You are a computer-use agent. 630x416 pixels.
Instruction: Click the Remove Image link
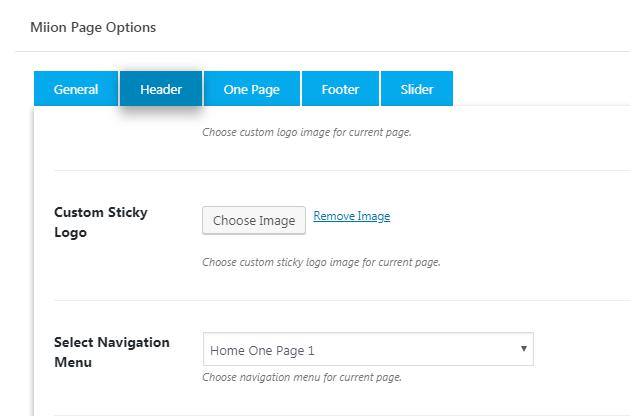point(351,216)
